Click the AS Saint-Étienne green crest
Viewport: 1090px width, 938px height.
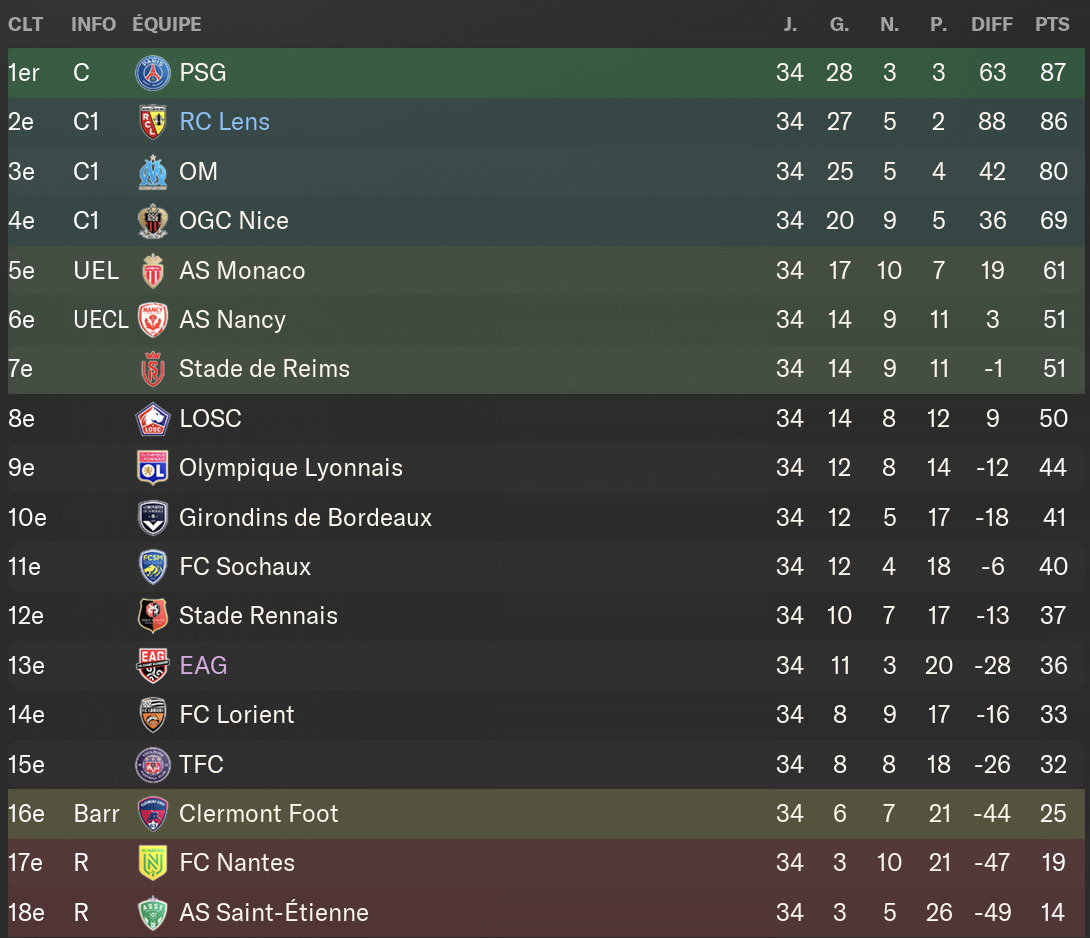pyautogui.click(x=153, y=913)
